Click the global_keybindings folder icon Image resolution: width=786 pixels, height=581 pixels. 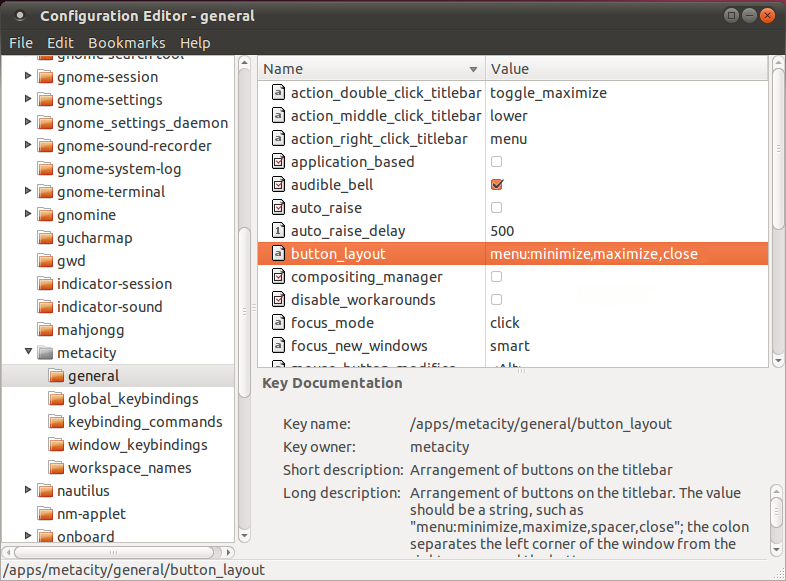tap(56, 399)
